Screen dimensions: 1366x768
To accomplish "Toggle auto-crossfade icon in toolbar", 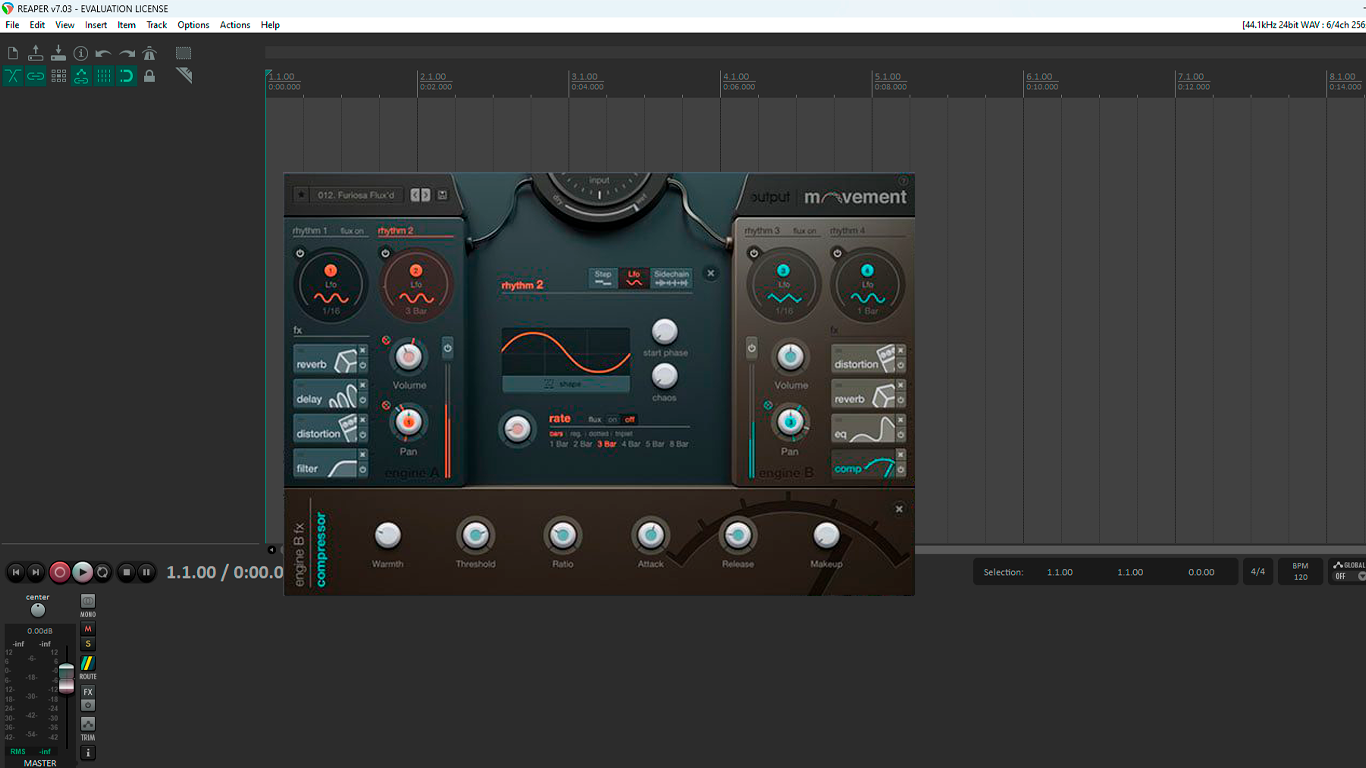I will pyautogui.click(x=13, y=76).
